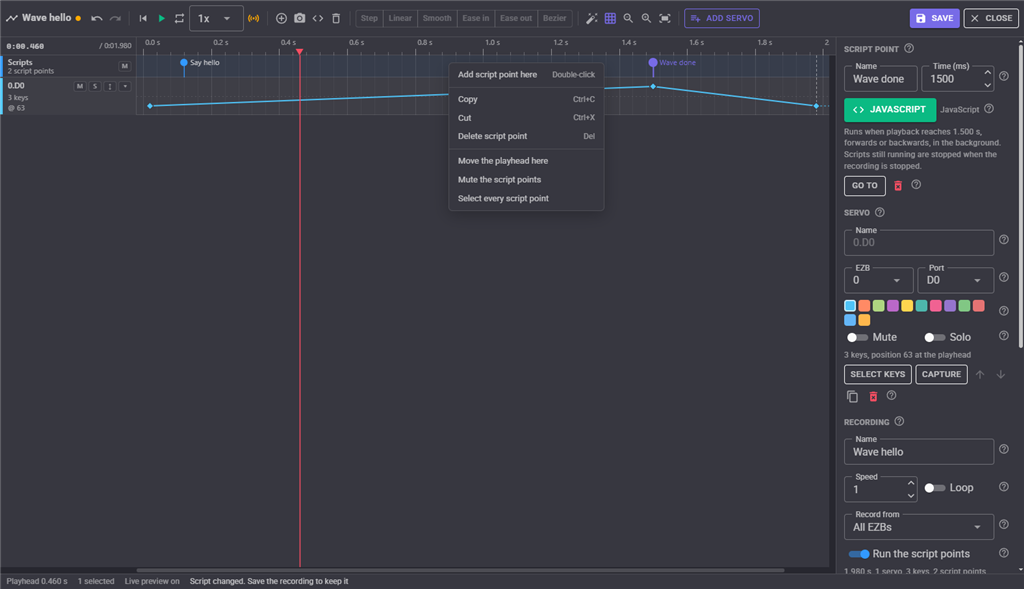Save the recording with SAVE button

(934, 18)
